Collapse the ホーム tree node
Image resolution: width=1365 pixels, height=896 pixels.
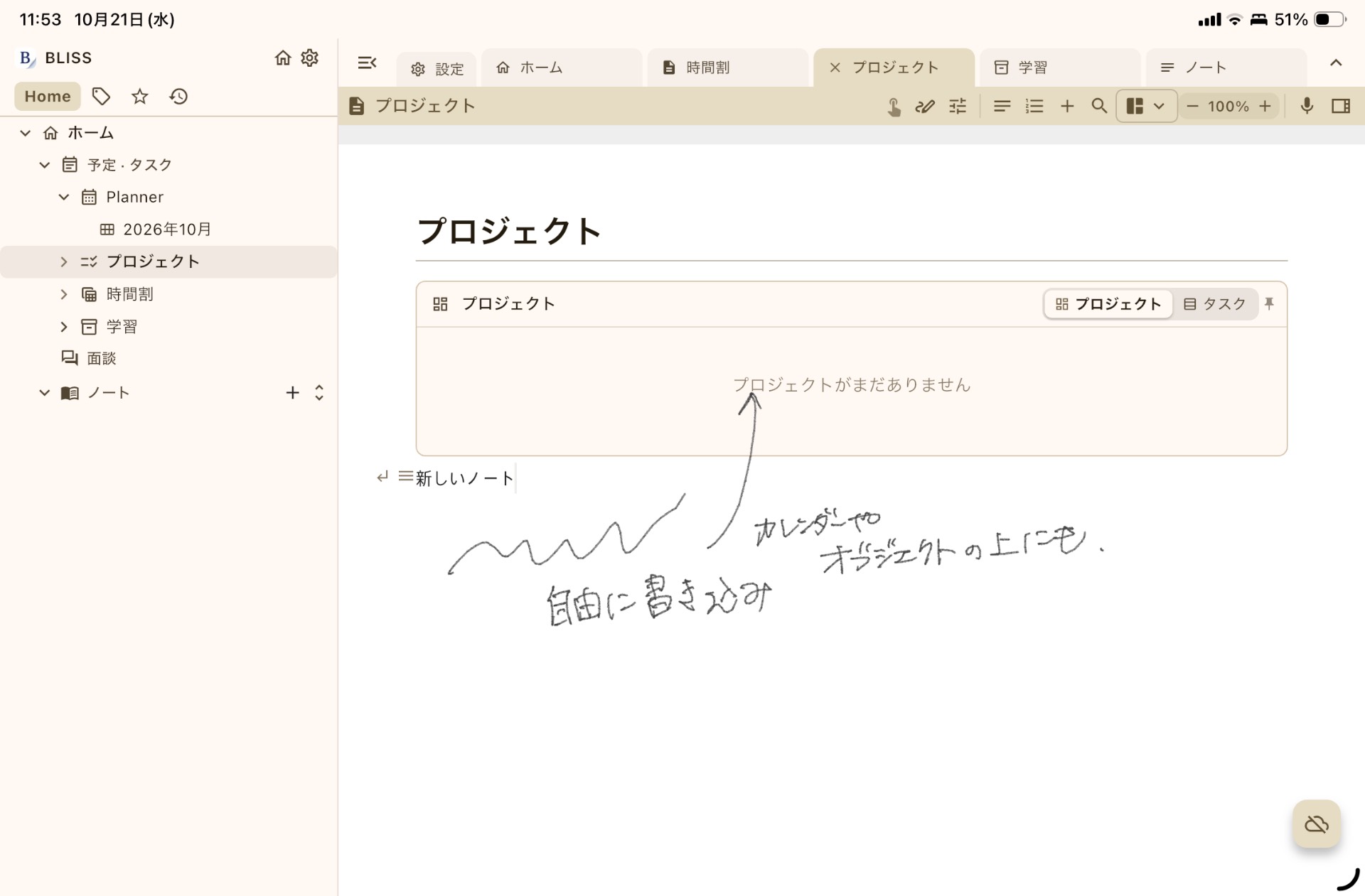[x=26, y=133]
